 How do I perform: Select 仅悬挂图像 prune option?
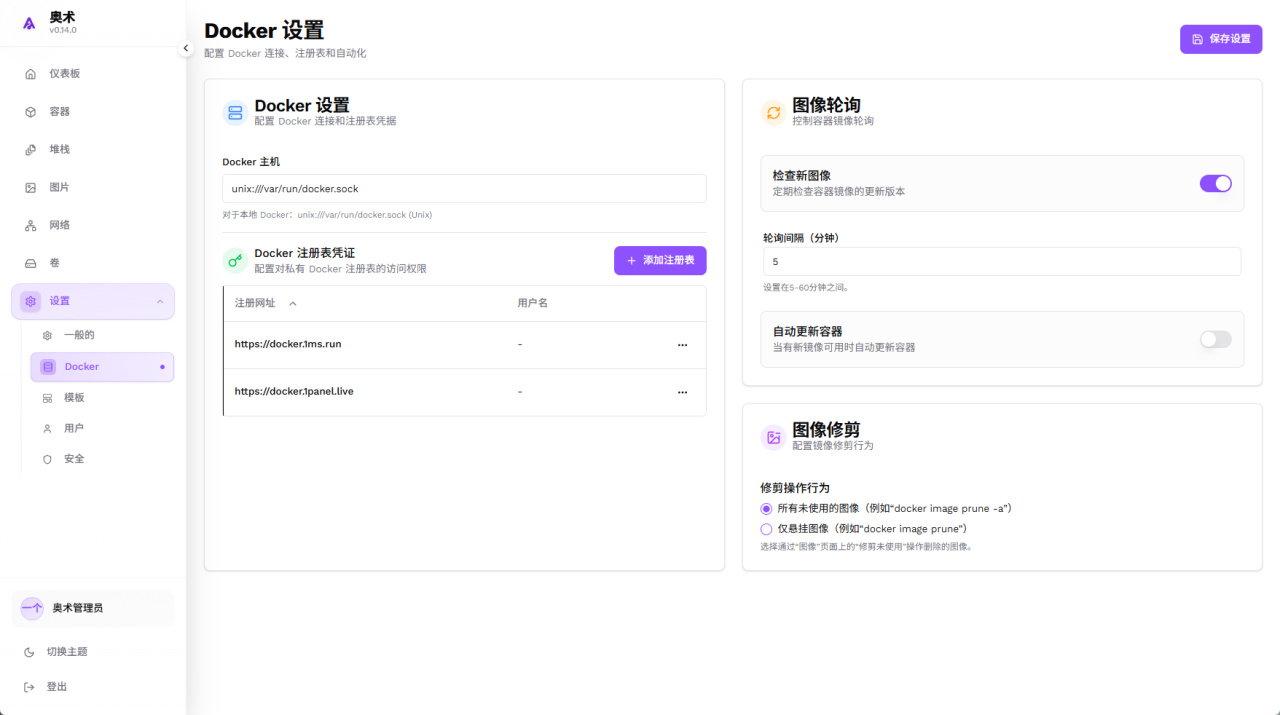767,529
